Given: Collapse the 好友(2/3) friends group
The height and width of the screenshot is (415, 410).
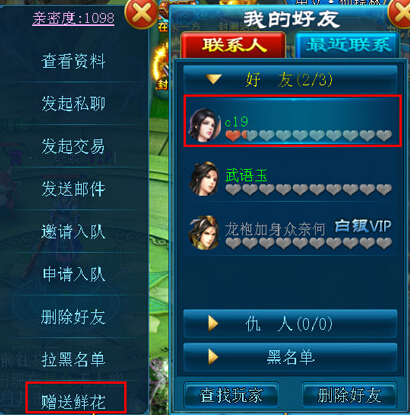Looking at the screenshot, I should 290,80.
